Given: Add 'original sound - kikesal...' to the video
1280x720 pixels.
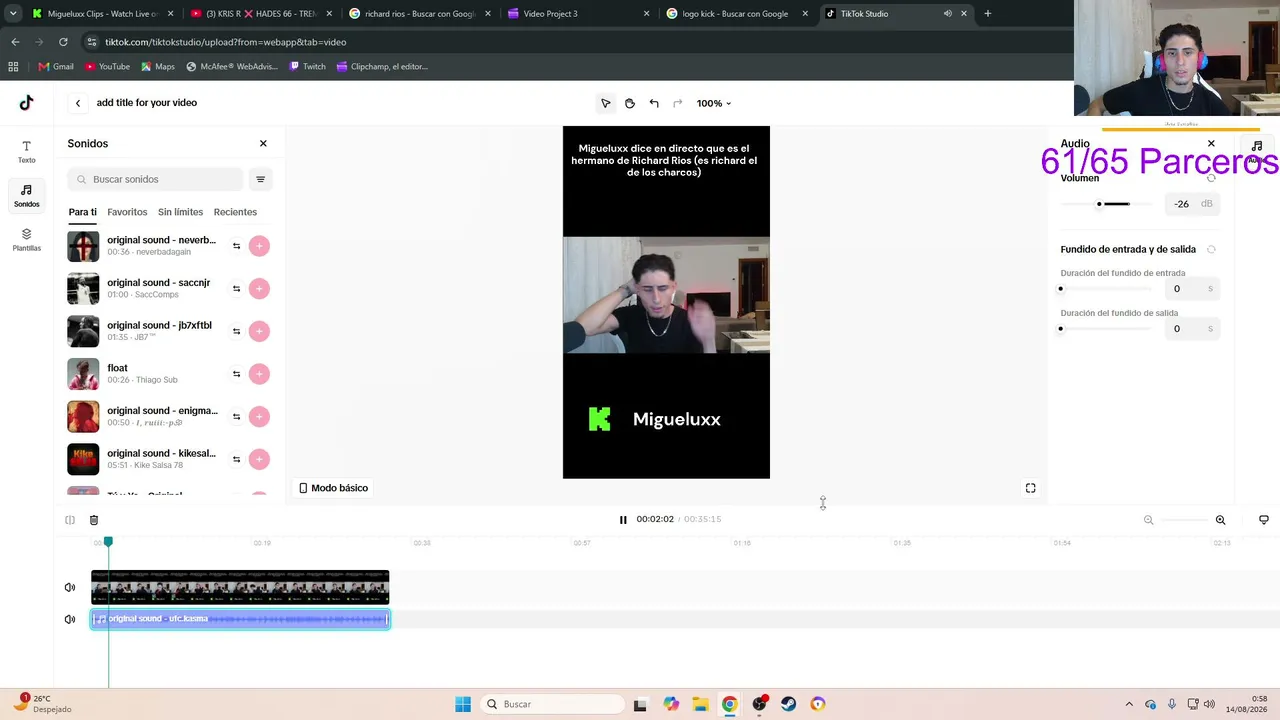Looking at the screenshot, I should 259,459.
